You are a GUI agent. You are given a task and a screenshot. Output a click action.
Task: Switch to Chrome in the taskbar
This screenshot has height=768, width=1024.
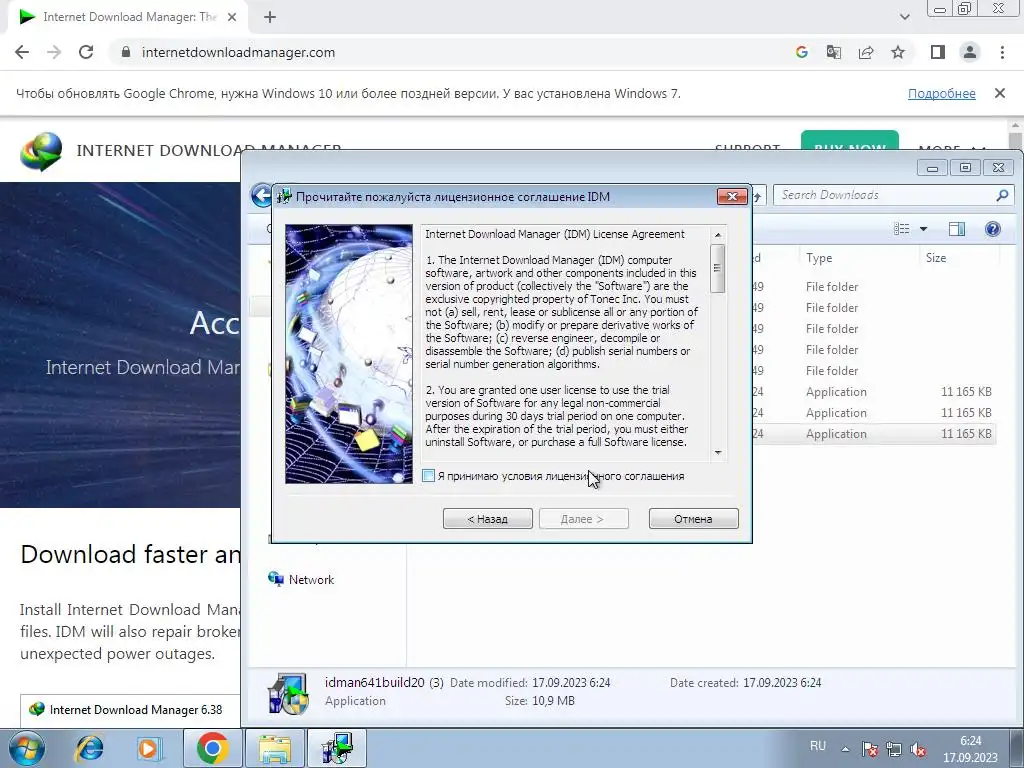pyautogui.click(x=212, y=748)
